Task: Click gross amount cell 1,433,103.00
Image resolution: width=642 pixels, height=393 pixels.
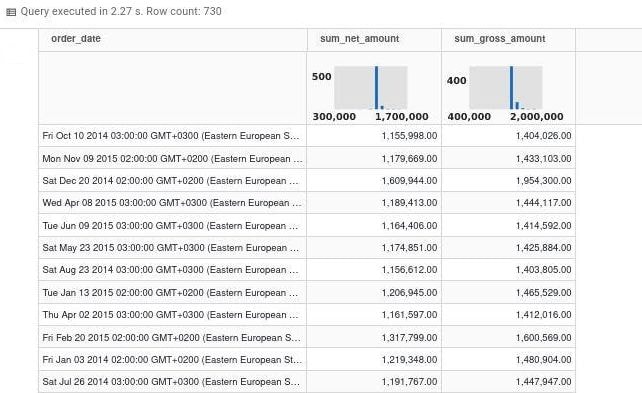Action: 509,158
